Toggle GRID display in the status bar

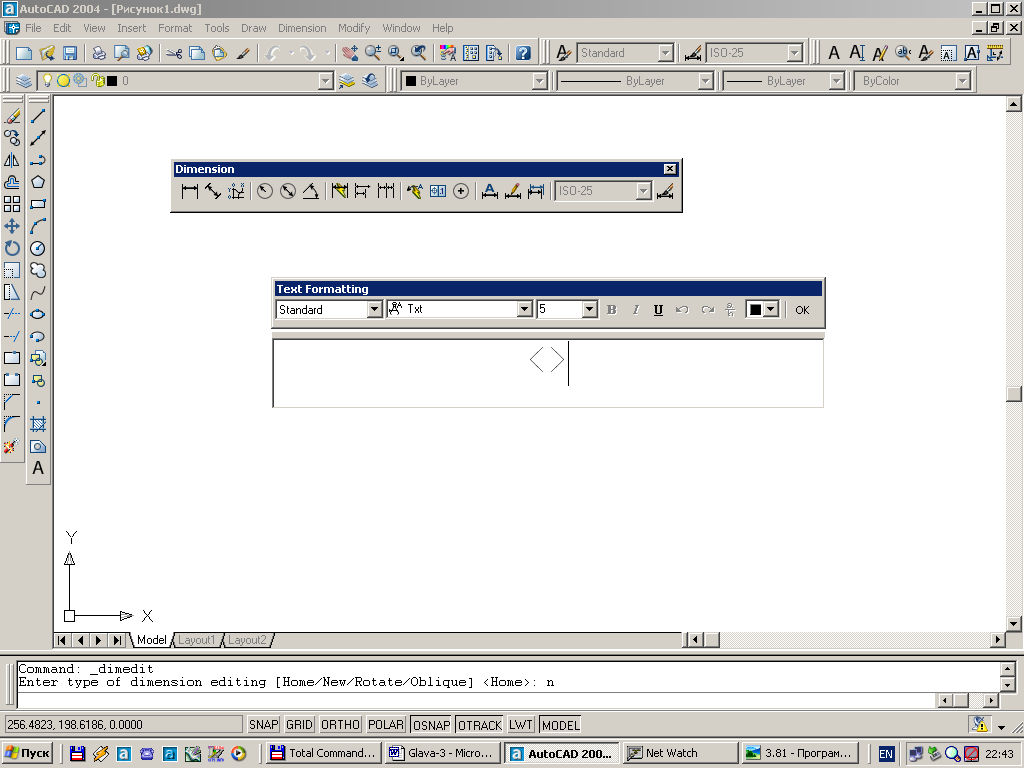click(x=299, y=725)
